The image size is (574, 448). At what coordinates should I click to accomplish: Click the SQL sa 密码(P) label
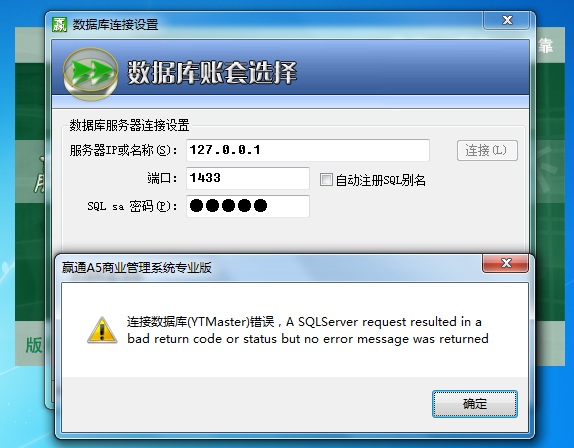[132, 206]
